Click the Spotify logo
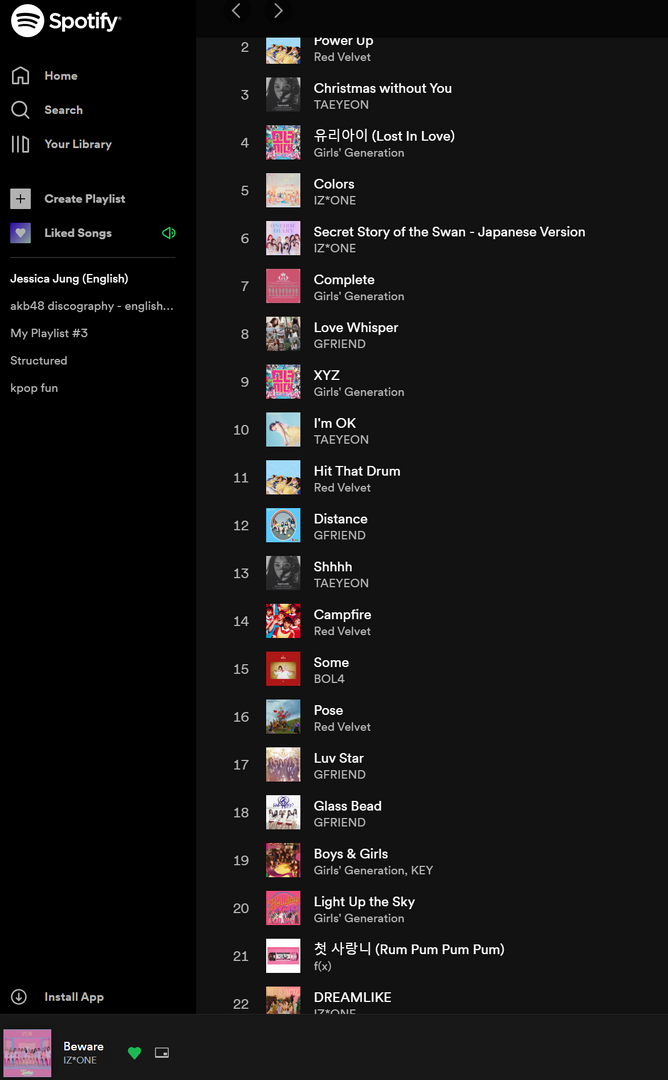 pos(65,21)
